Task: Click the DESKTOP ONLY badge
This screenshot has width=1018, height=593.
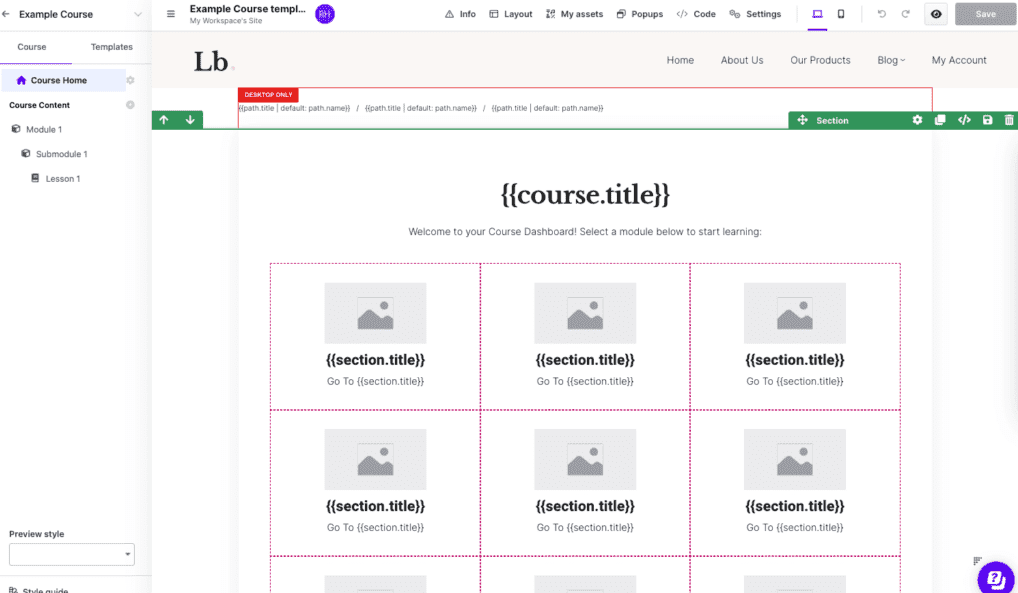Action: pyautogui.click(x=268, y=95)
